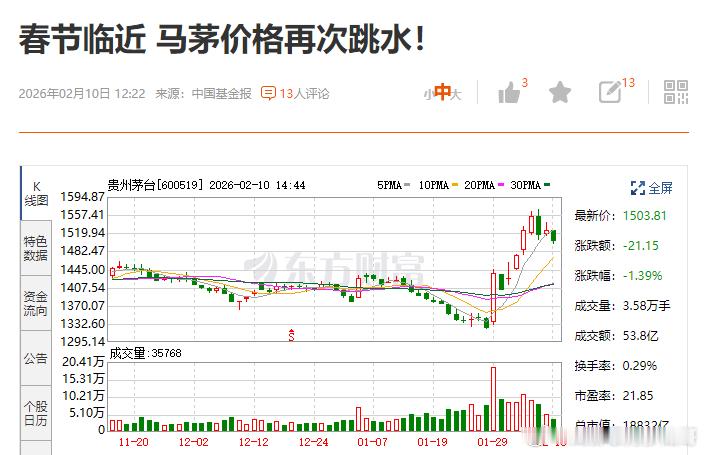
Task: Click the article headline 春节临近 马茅价格再次跳水
Action: 222,39
